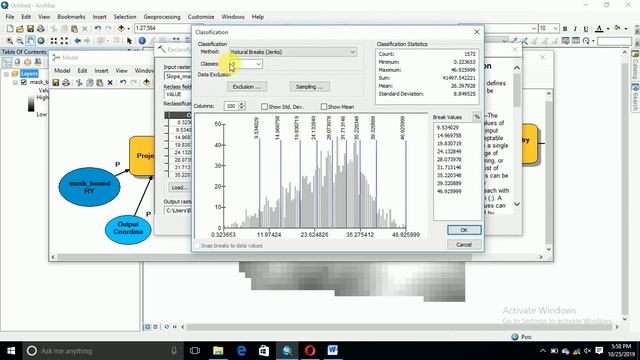Screen dimensions: 640x360
Task: Create a new map document in ArcMap
Action: pos(10,29)
